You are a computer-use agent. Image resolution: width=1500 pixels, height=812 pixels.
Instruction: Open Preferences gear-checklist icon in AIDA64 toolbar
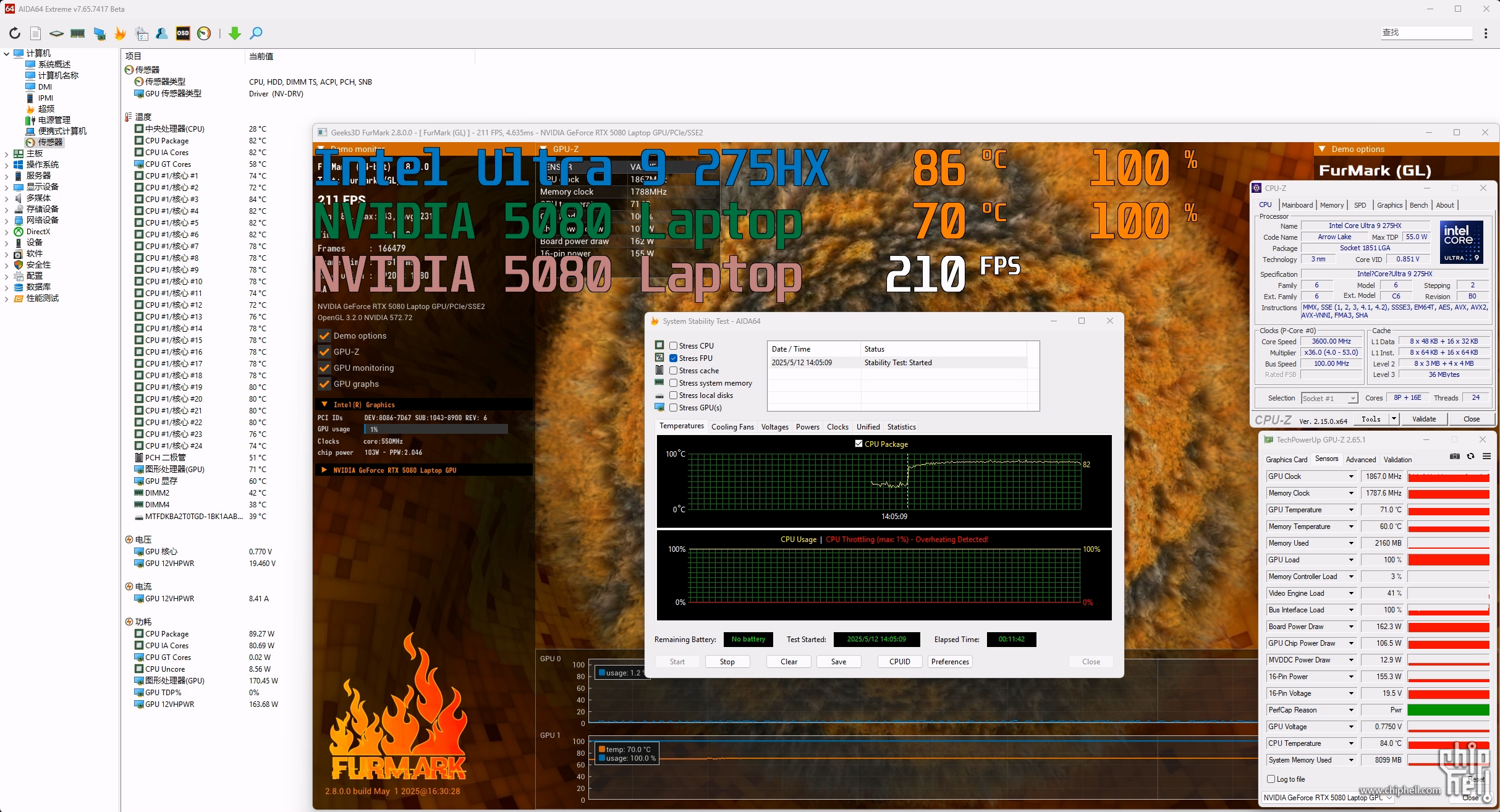(142, 33)
